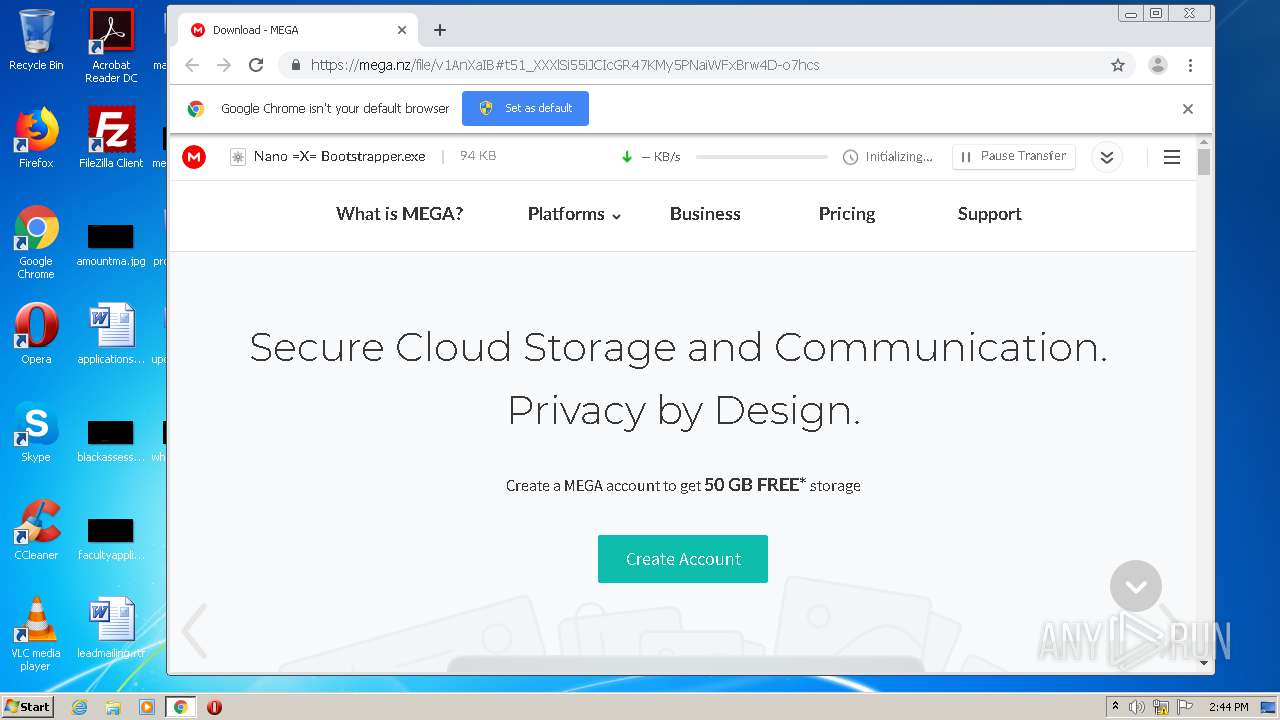Open What is MEGA? page
Screen dimensions: 1280x720
[399, 214]
